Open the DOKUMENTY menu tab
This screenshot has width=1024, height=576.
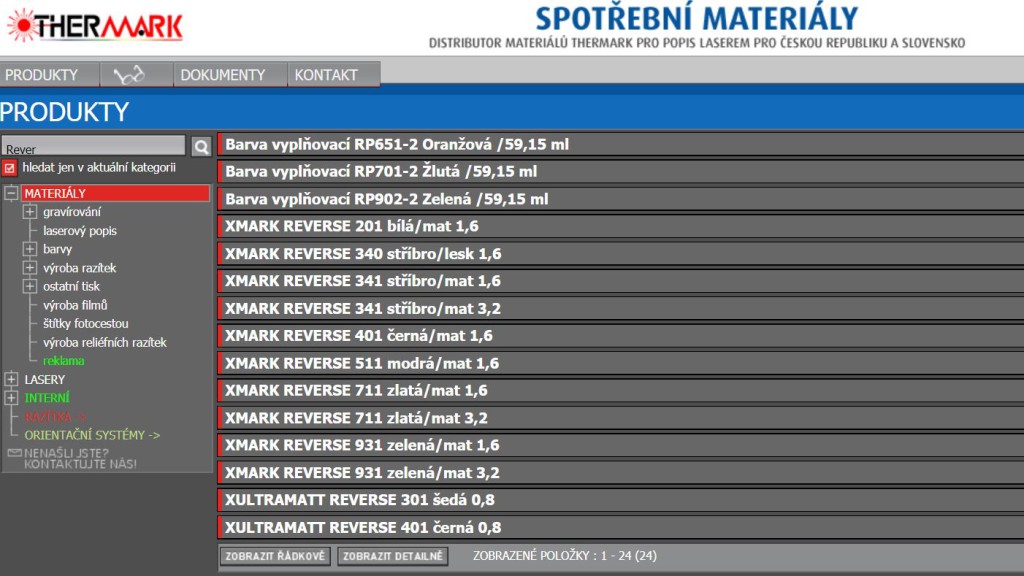pos(223,75)
